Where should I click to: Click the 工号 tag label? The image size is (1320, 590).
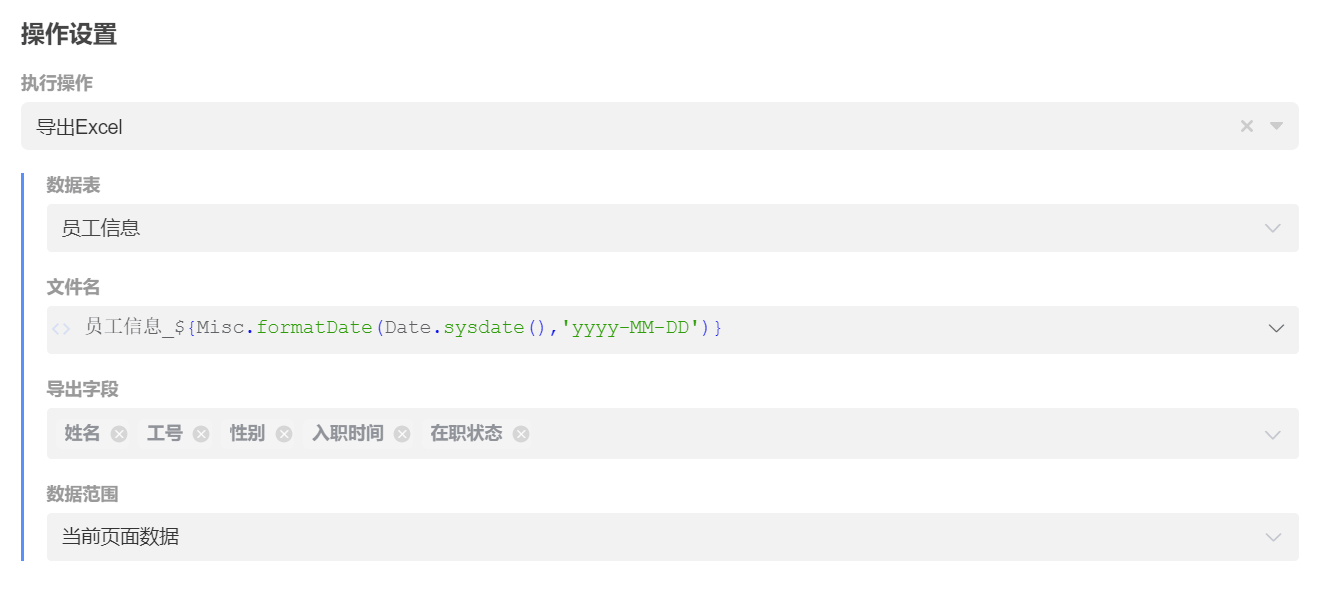click(x=165, y=433)
